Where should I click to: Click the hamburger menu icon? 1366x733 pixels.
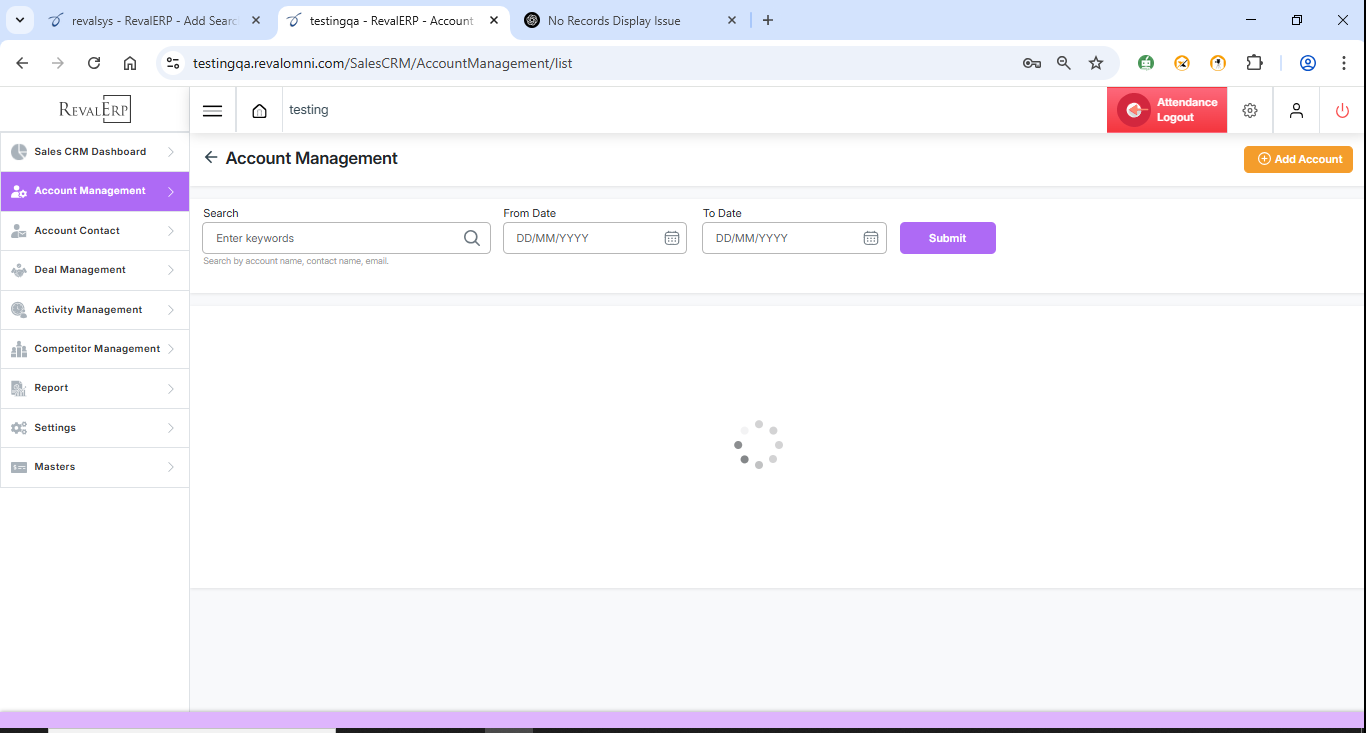point(212,111)
